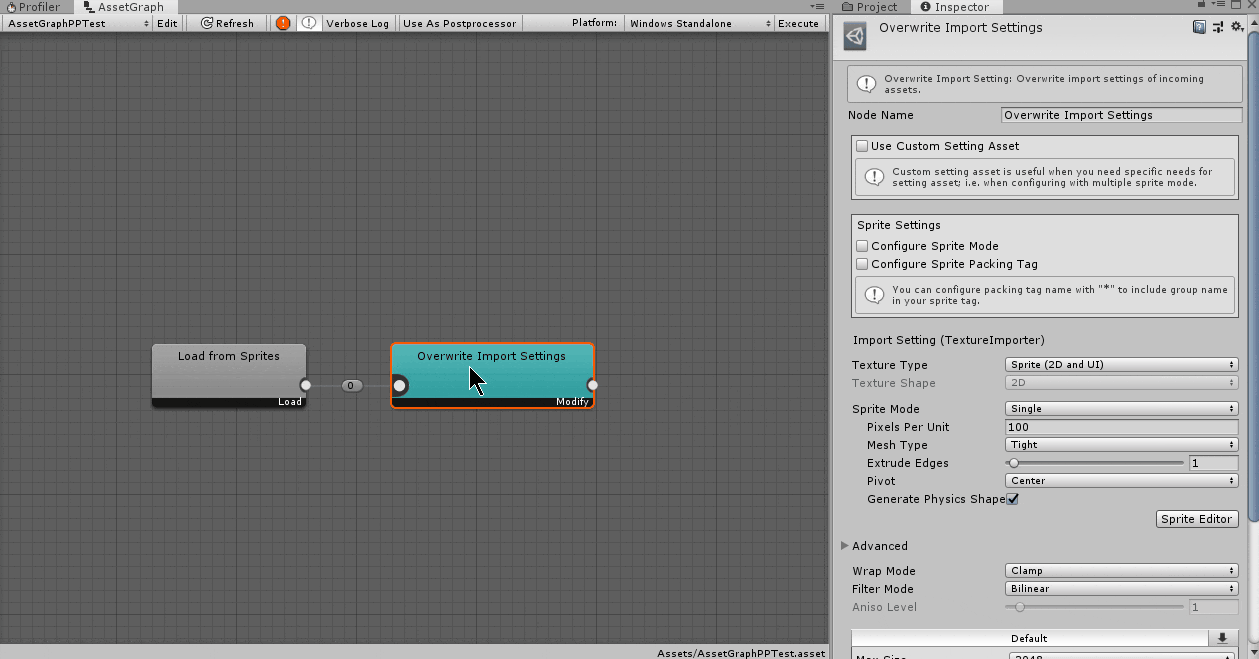Switch to the Profiler tab
This screenshot has width=1259, height=659.
[x=34, y=7]
